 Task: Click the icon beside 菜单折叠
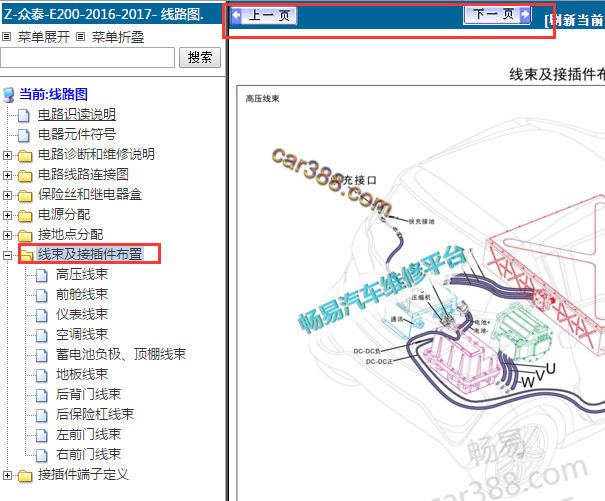tap(80, 37)
